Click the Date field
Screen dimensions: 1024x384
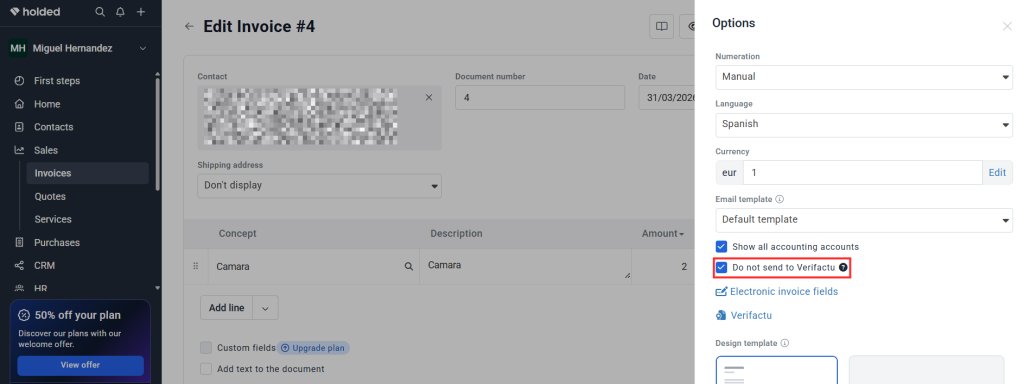(x=667, y=97)
